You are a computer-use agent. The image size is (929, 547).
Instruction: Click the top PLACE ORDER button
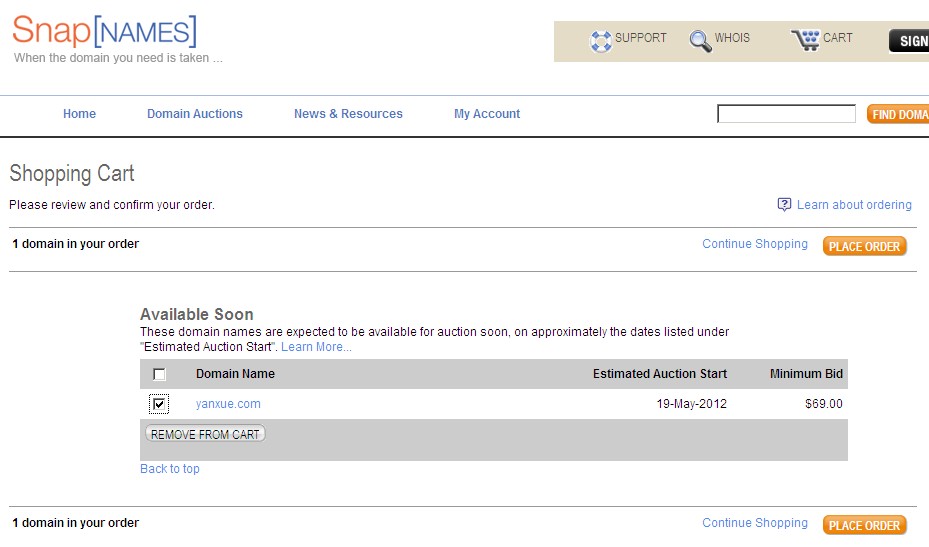click(x=864, y=246)
